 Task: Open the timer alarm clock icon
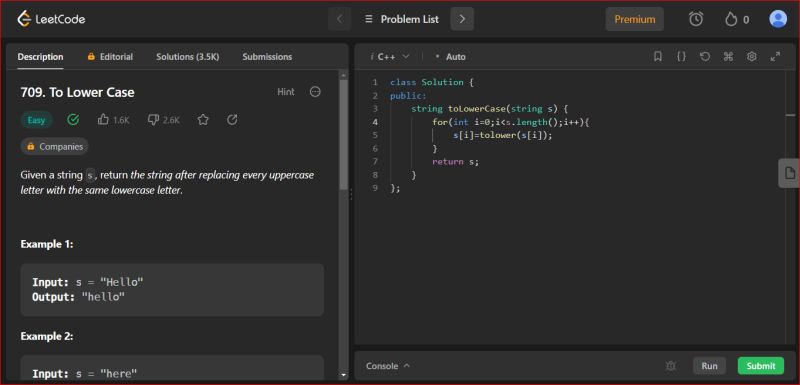tap(696, 19)
